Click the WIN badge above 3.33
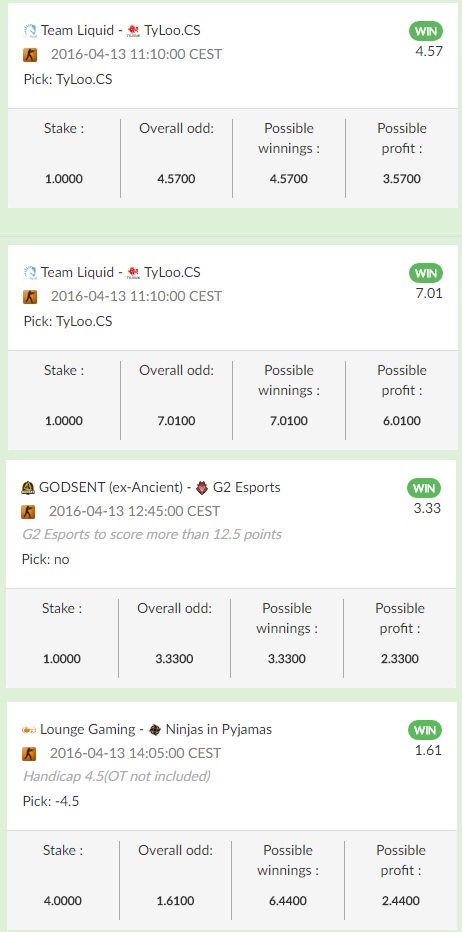The image size is (462, 932). pyautogui.click(x=424, y=488)
